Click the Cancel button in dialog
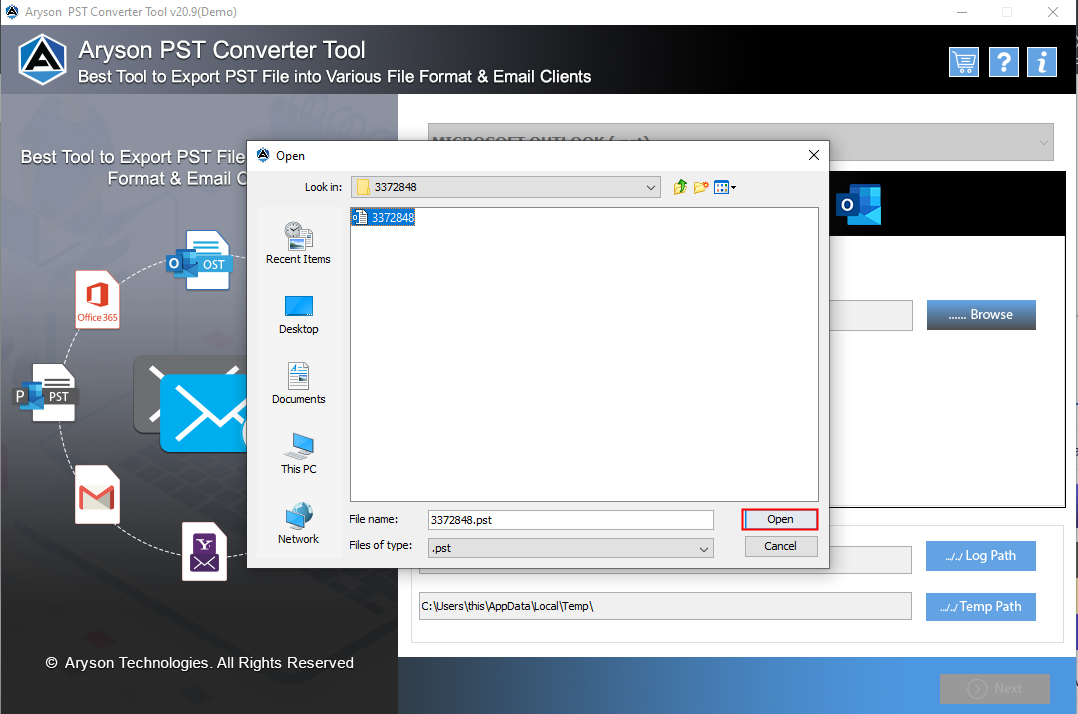This screenshot has height=714, width=1078. tap(780, 546)
